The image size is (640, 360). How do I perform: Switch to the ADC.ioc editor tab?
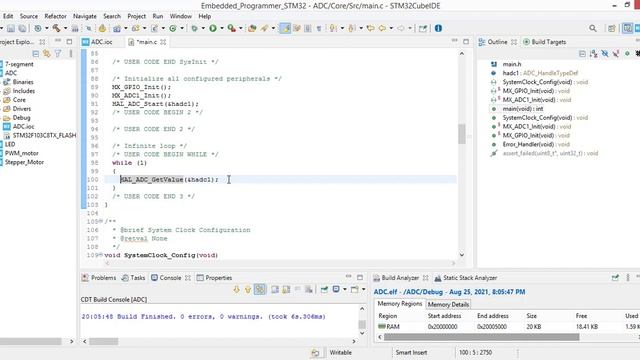tap(98, 42)
